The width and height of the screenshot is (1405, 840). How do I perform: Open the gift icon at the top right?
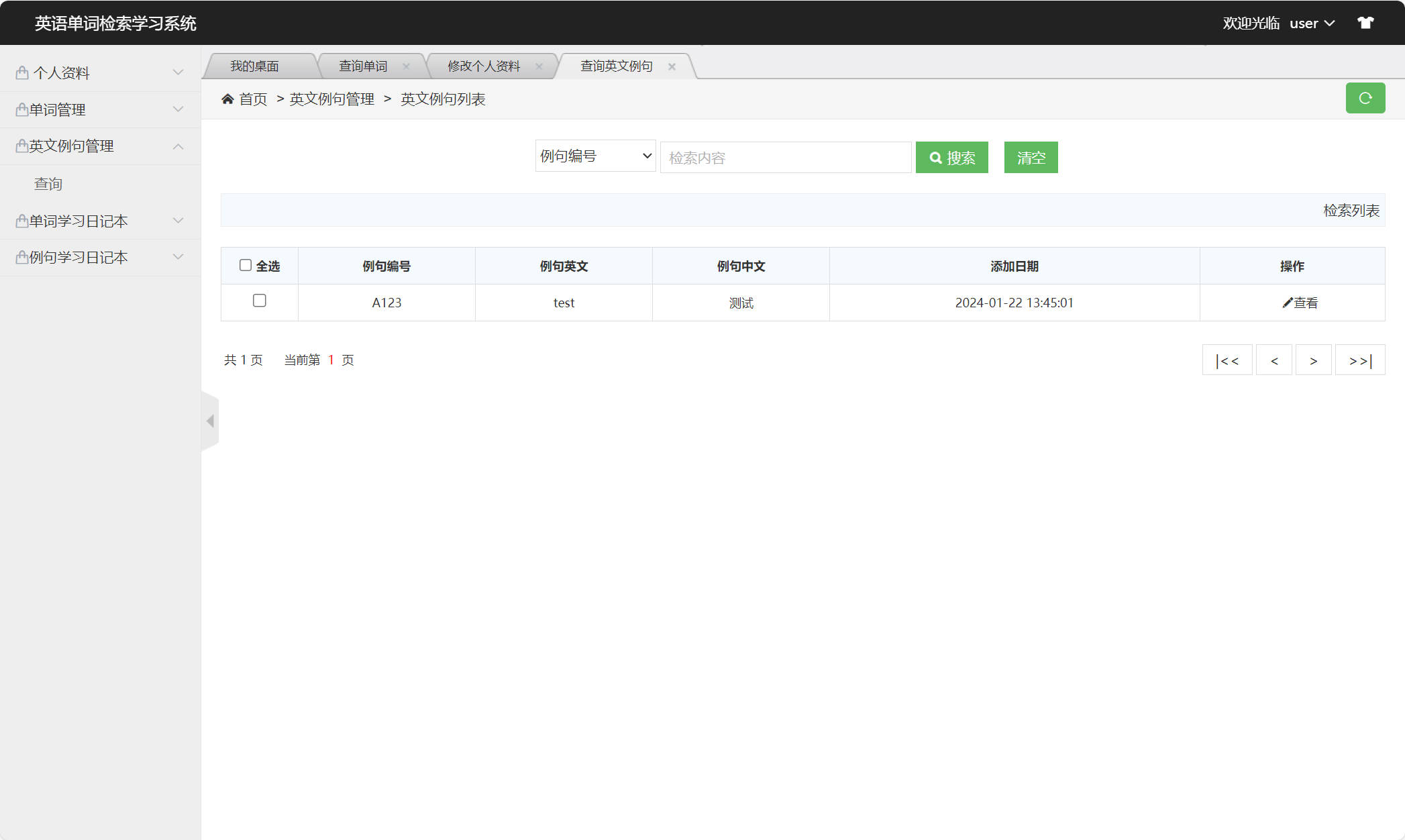pyautogui.click(x=1366, y=22)
